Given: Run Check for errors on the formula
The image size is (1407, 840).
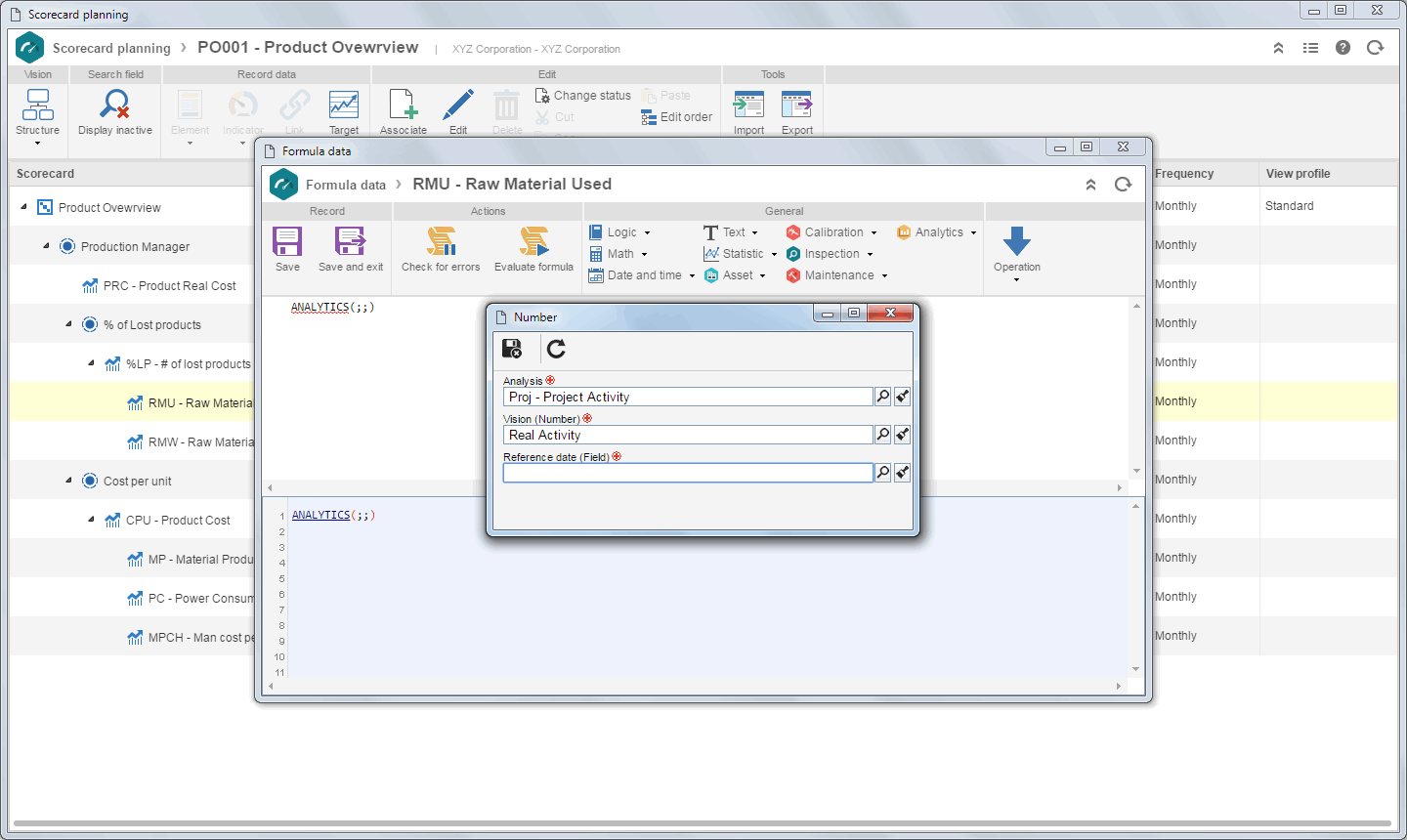Looking at the screenshot, I should point(441,241).
